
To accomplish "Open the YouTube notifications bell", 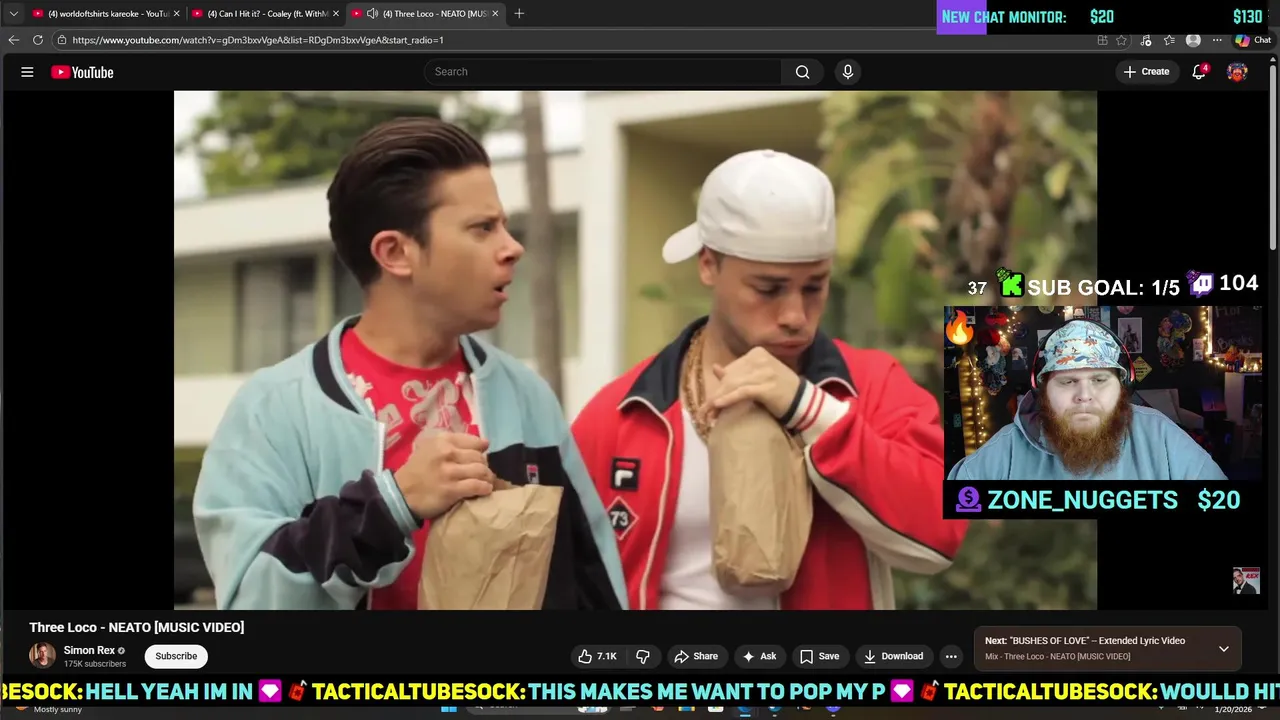I will coord(1199,72).
